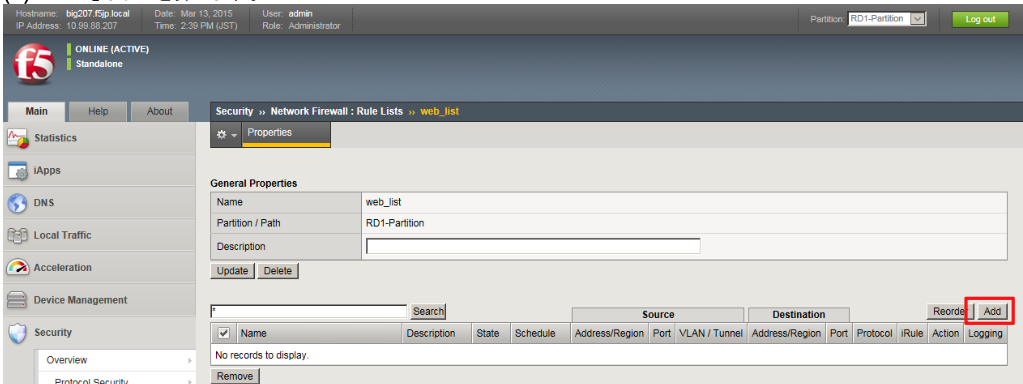Click the Acceleration gauge icon
Viewport: 1023px width, 384px height.
click(x=18, y=267)
